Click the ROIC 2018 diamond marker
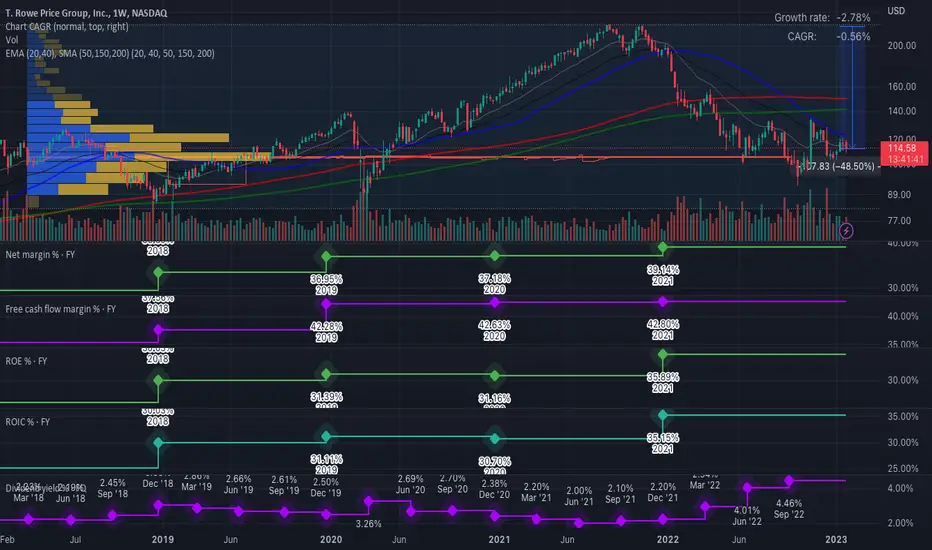This screenshot has height=550, width=932. tap(158, 442)
